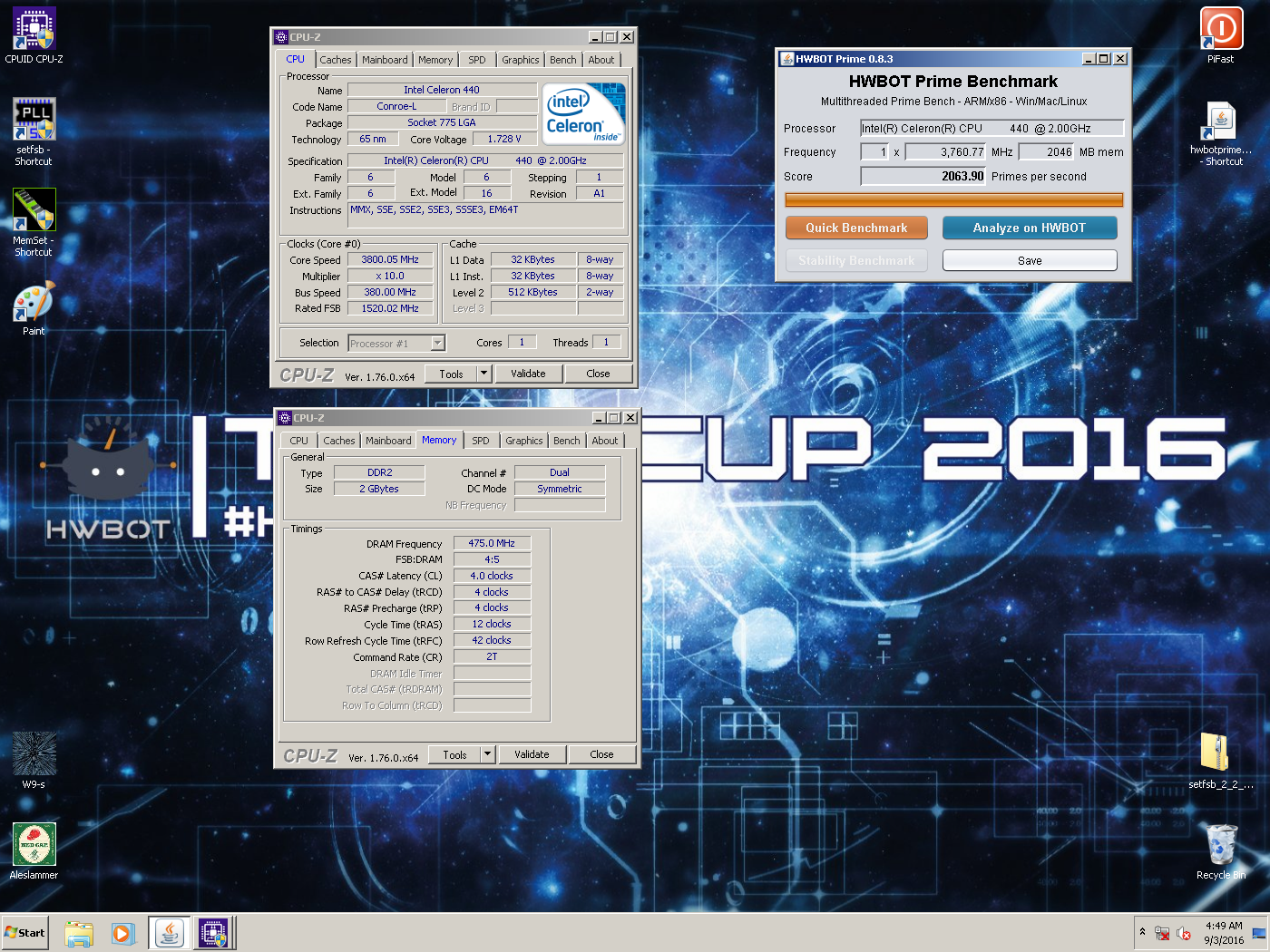Screen dimensions: 1270x952
Task: Click the 2063.90 score field
Action: pyautogui.click(x=923, y=177)
